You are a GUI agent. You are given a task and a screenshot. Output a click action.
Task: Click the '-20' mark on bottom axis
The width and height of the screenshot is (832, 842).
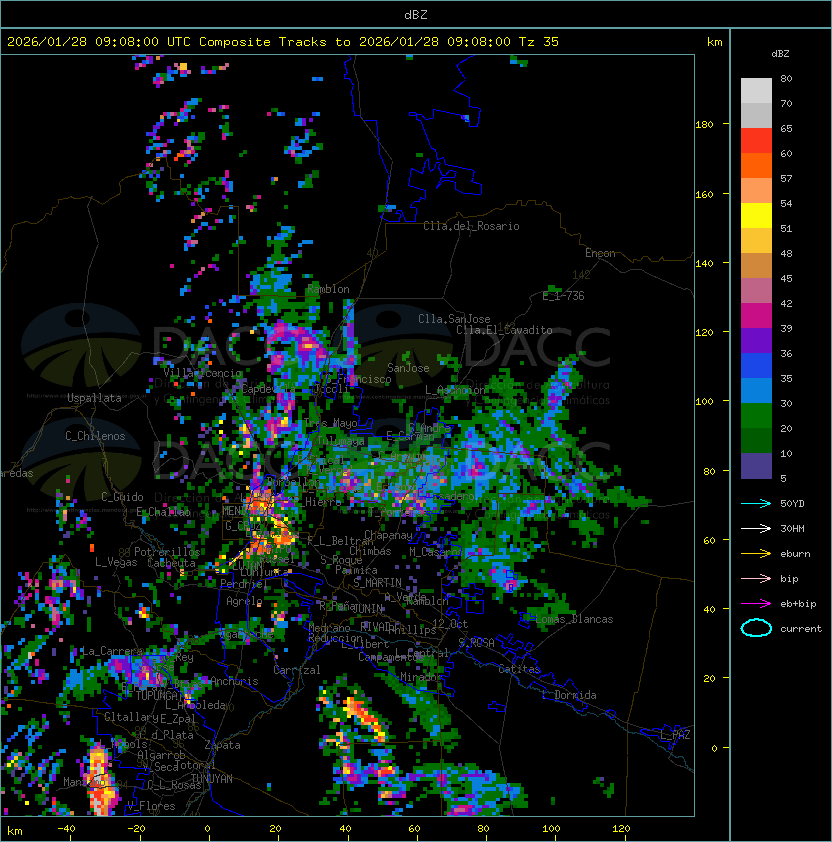136,829
